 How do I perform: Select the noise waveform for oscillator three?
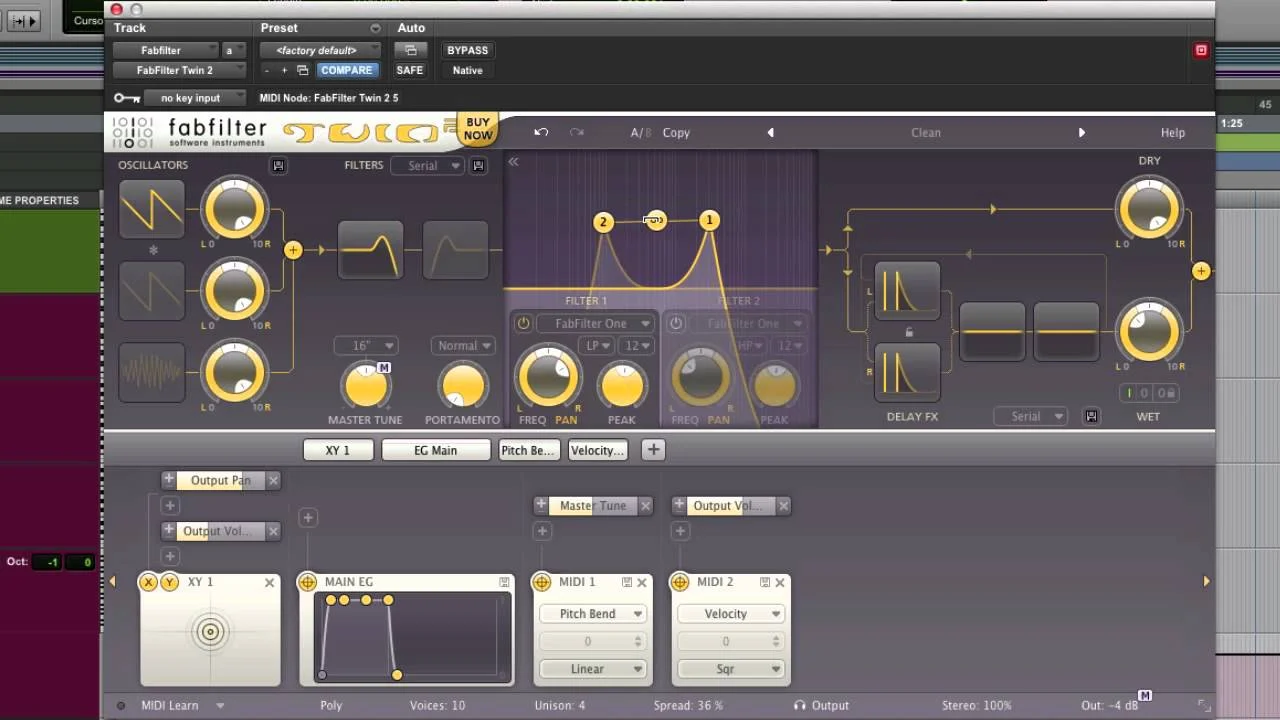151,373
